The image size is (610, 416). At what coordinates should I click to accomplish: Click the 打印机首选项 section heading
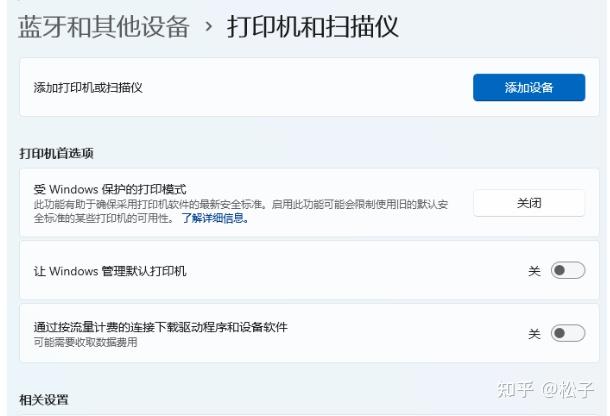56,153
